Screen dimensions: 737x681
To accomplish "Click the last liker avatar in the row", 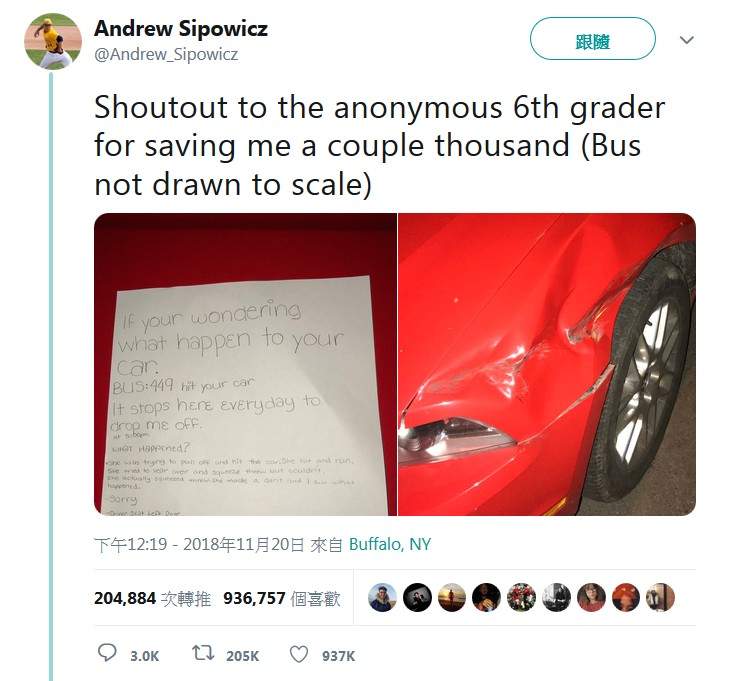I will pyautogui.click(x=660, y=598).
